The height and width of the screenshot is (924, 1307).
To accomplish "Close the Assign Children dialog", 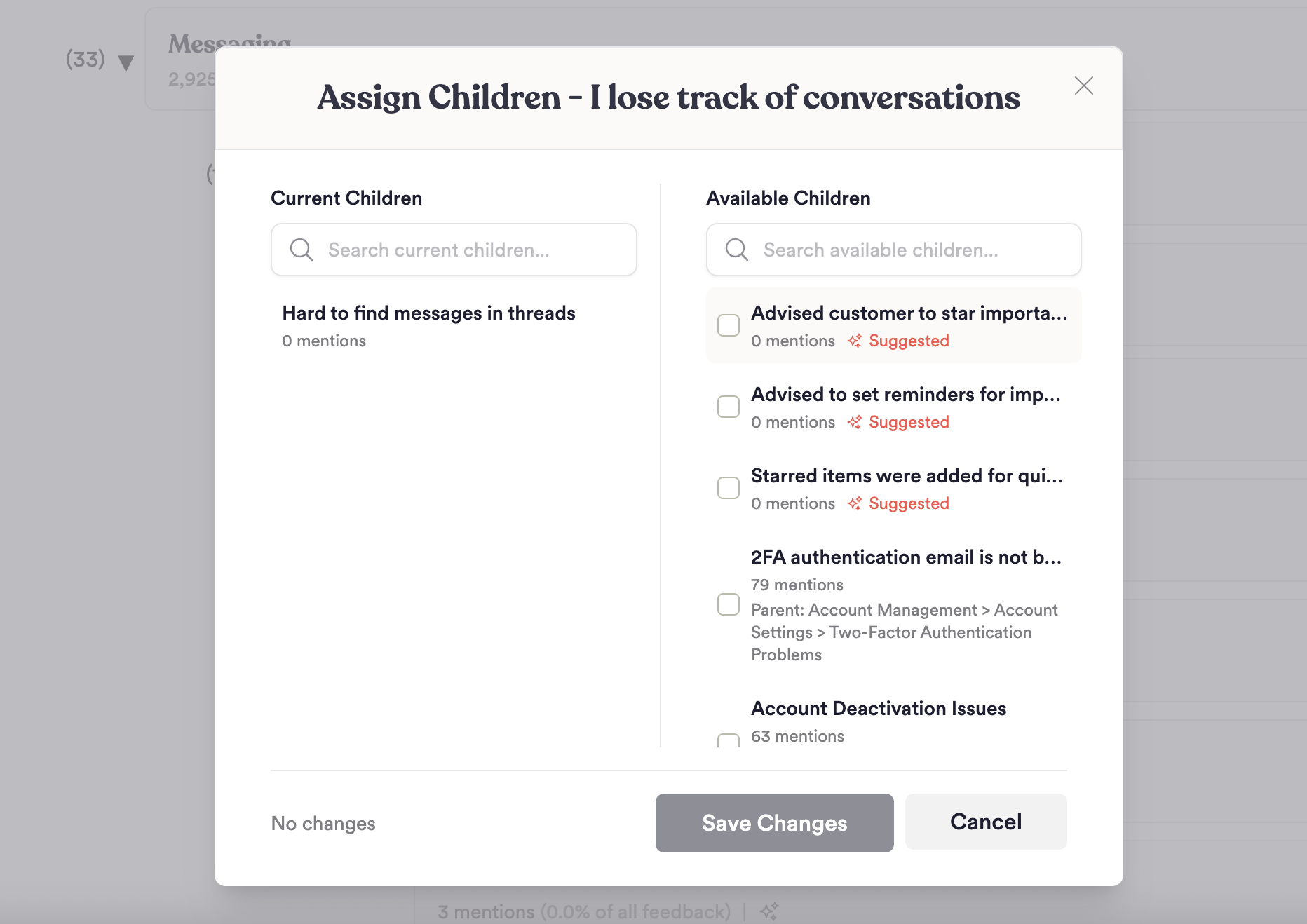I will click(x=1084, y=86).
